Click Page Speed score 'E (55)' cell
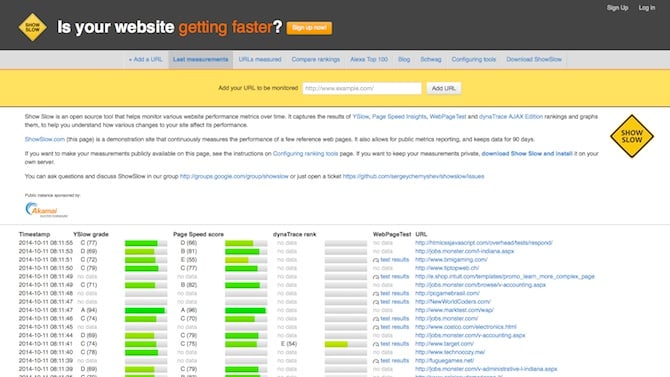This screenshot has width=670, height=377. tap(188, 260)
